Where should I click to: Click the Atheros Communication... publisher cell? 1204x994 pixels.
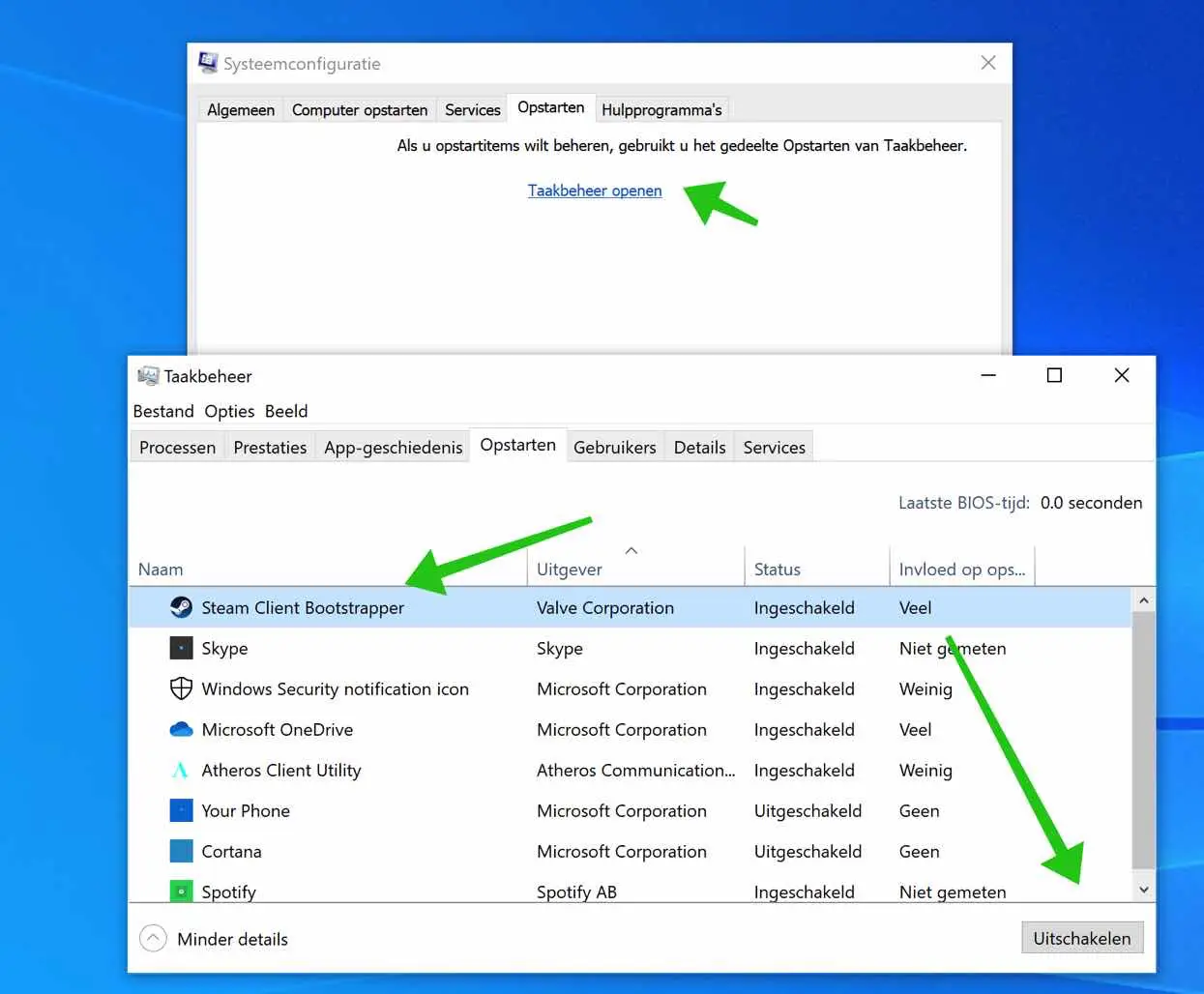pyautogui.click(x=635, y=770)
